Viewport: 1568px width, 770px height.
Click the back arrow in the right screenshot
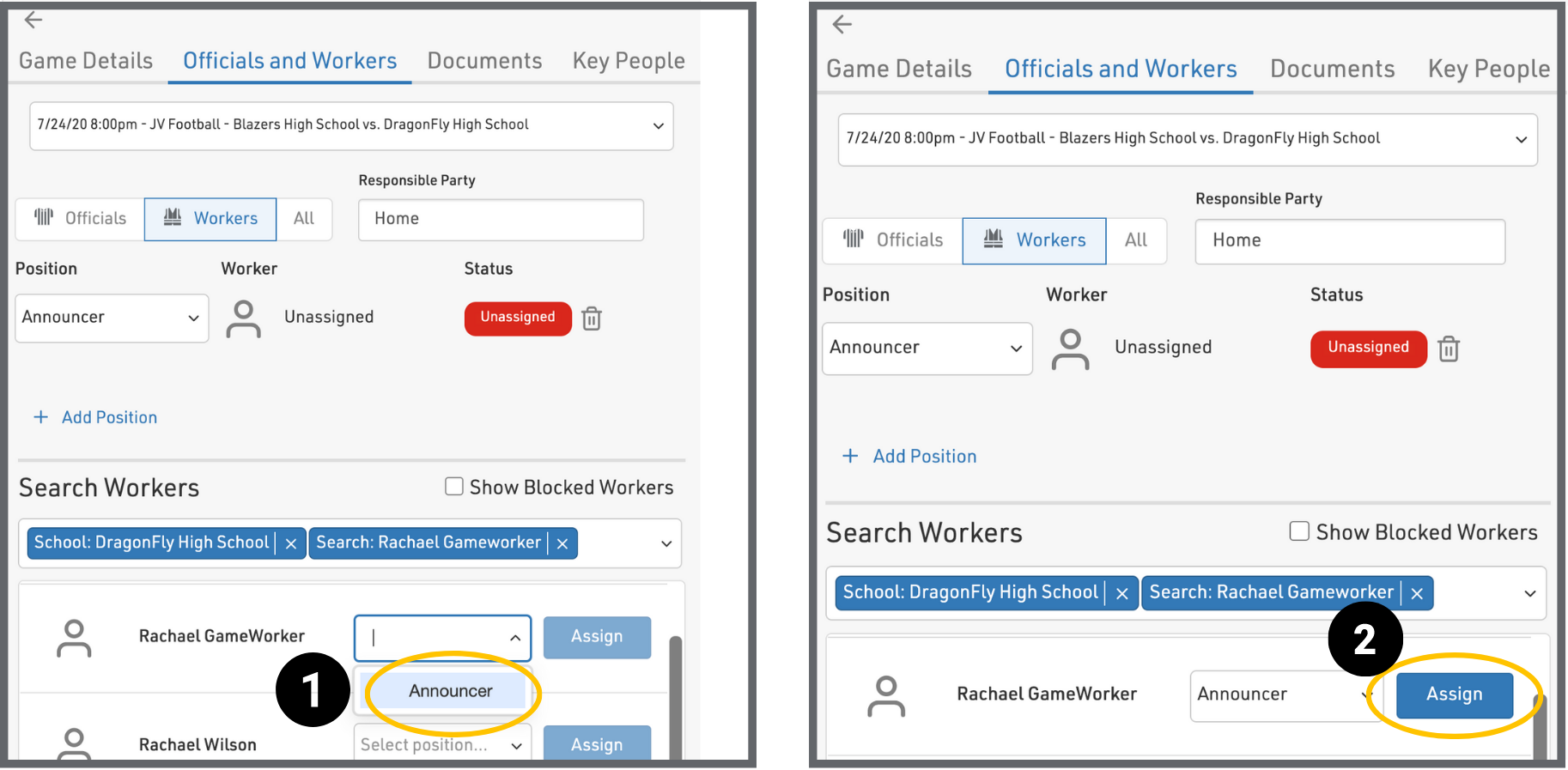click(842, 24)
